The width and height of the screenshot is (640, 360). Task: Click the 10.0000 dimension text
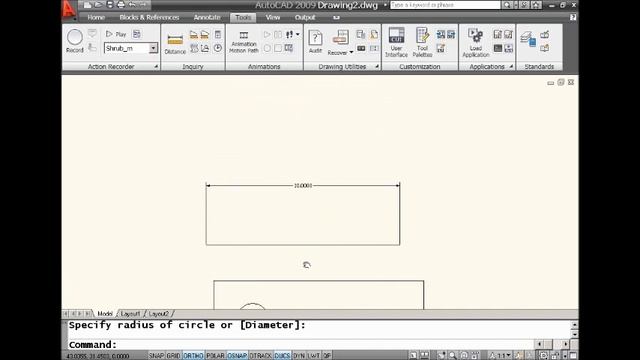click(303, 186)
